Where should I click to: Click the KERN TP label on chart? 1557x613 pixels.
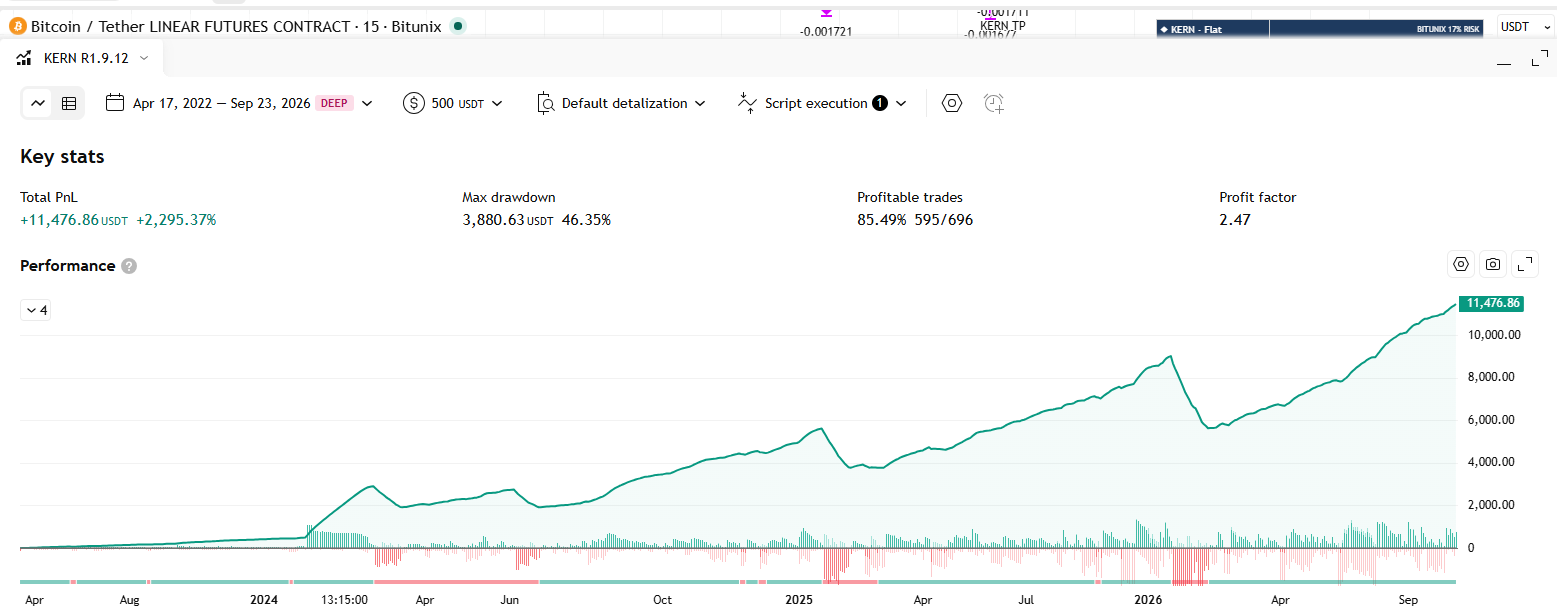click(1002, 25)
